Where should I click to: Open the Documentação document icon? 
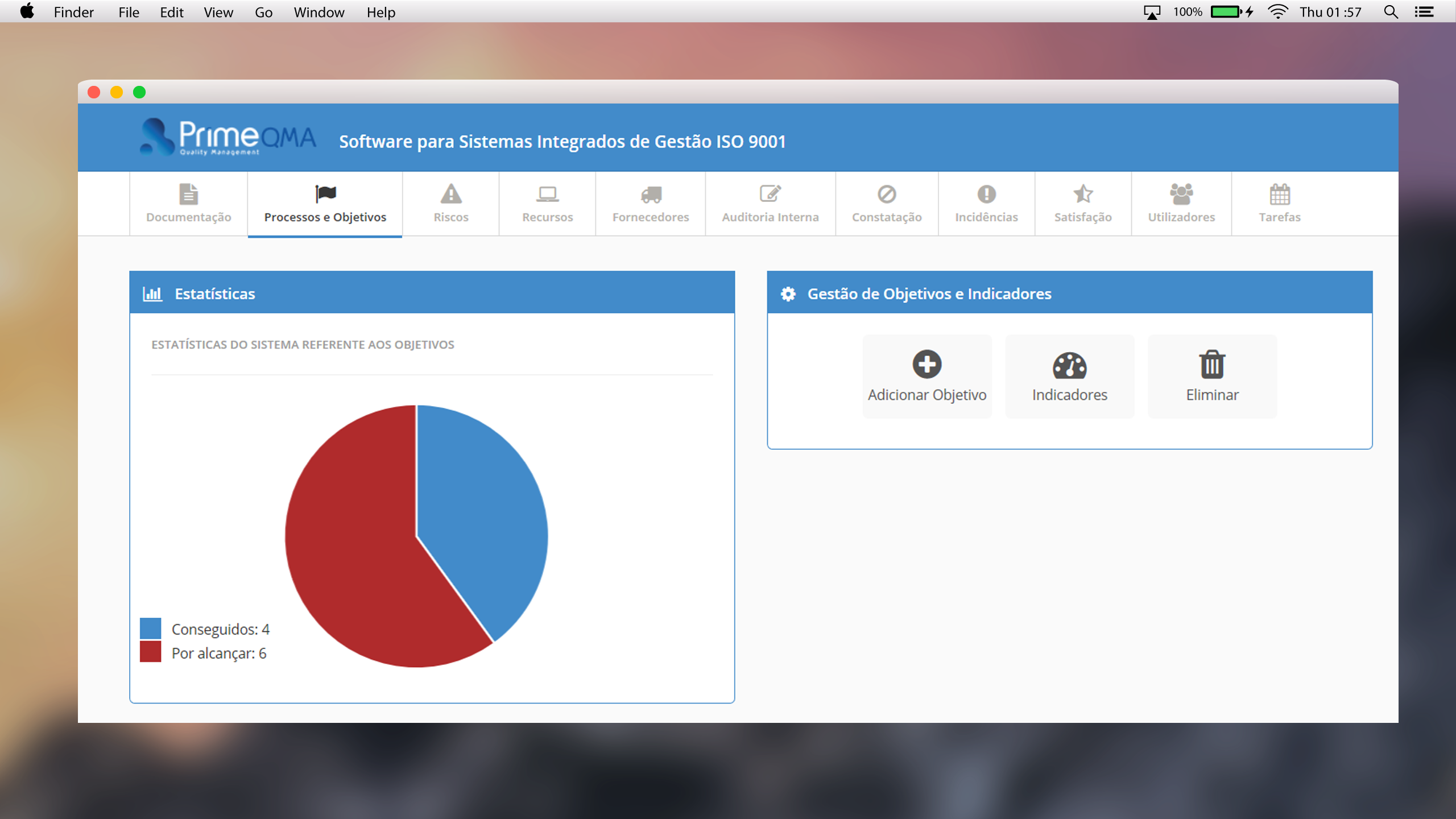[x=188, y=195]
